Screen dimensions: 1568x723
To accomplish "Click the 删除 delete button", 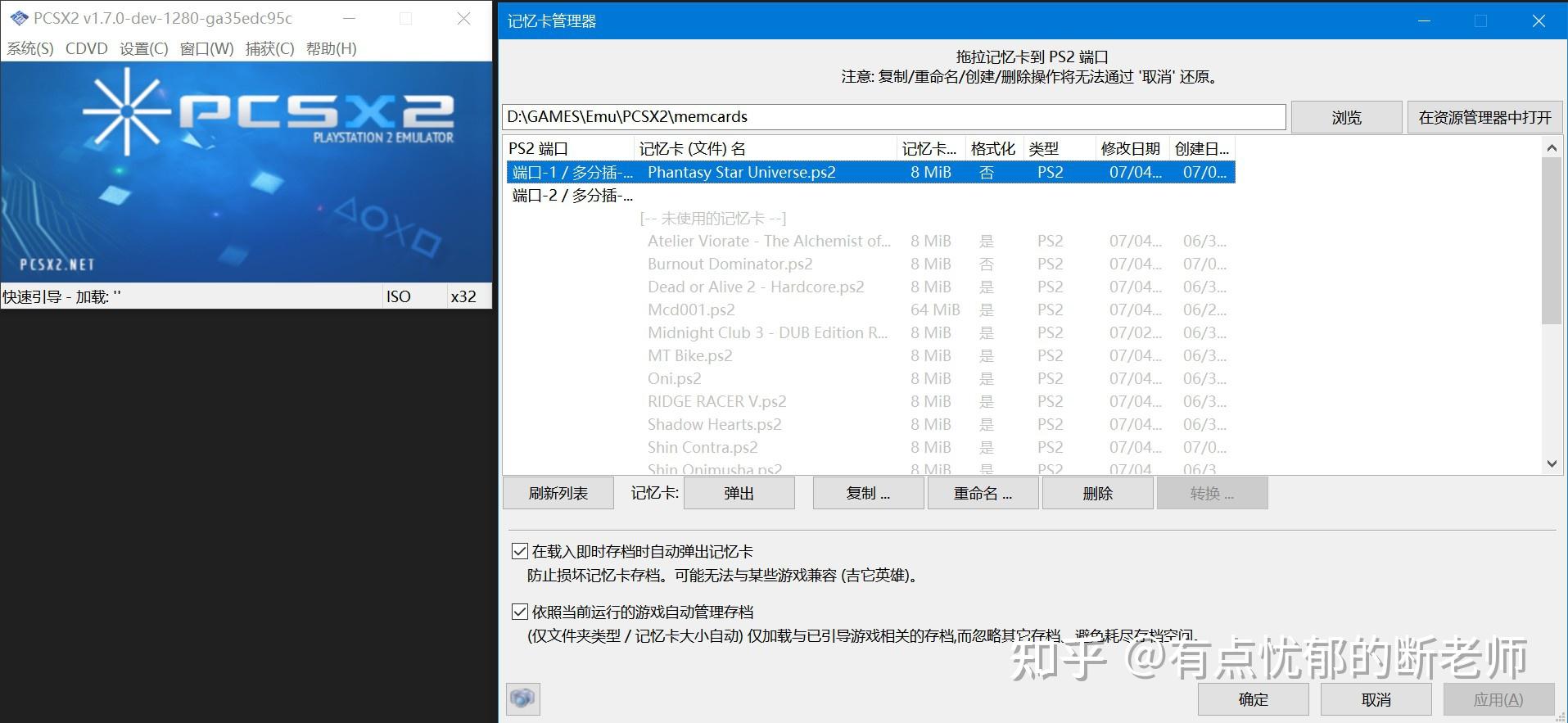I will tap(1097, 493).
